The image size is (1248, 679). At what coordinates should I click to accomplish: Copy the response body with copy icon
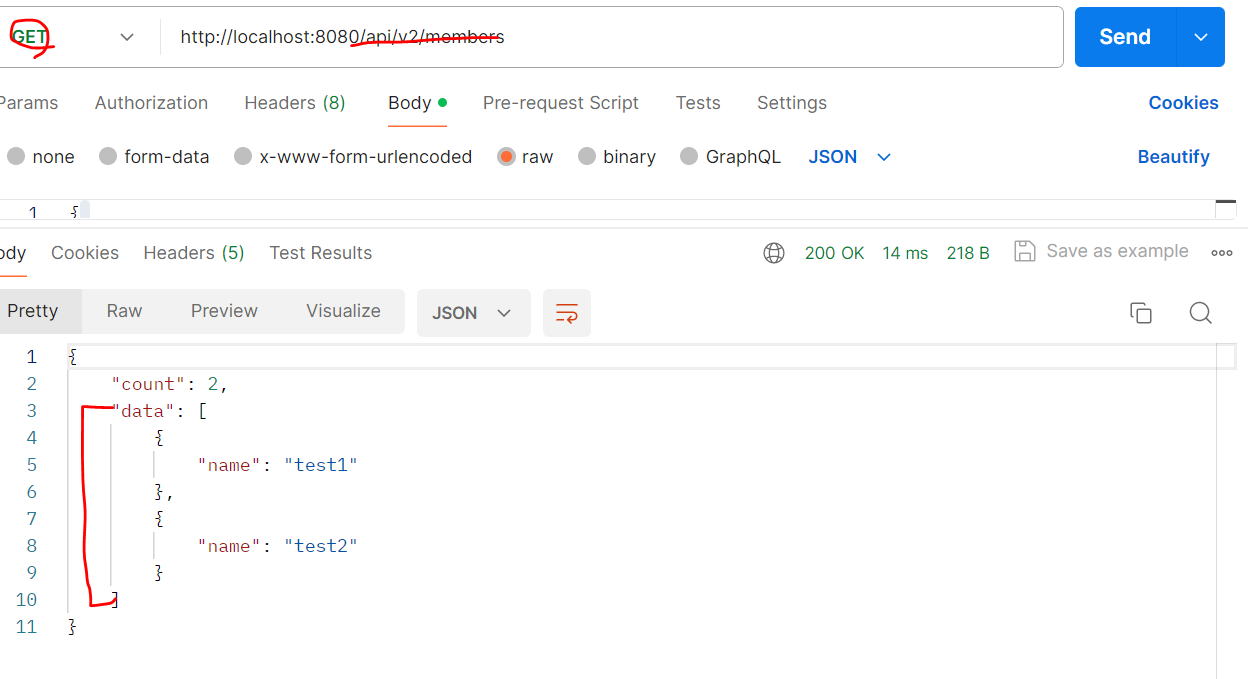click(x=1141, y=313)
